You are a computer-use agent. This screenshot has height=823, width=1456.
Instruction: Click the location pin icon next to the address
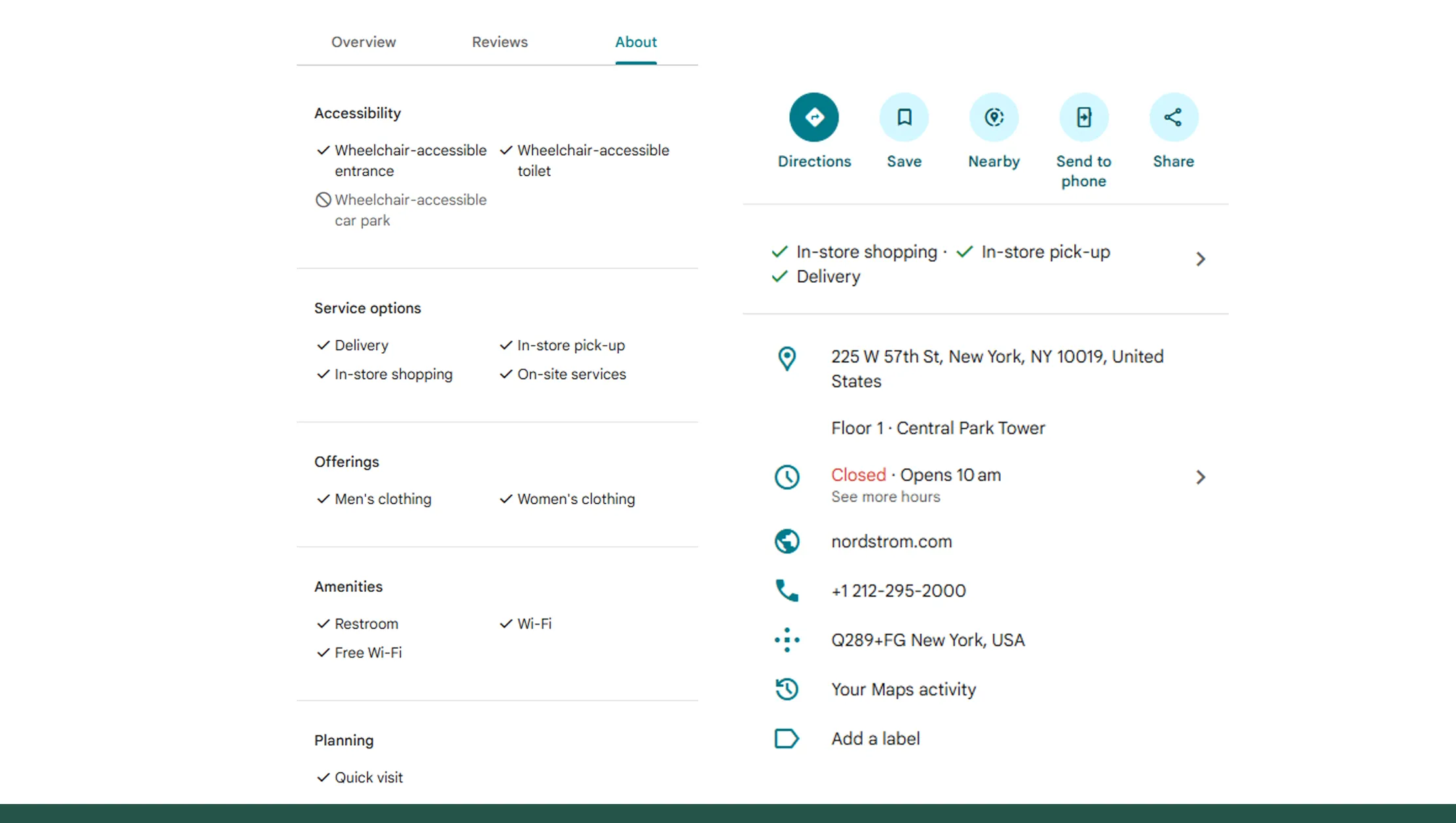(787, 358)
